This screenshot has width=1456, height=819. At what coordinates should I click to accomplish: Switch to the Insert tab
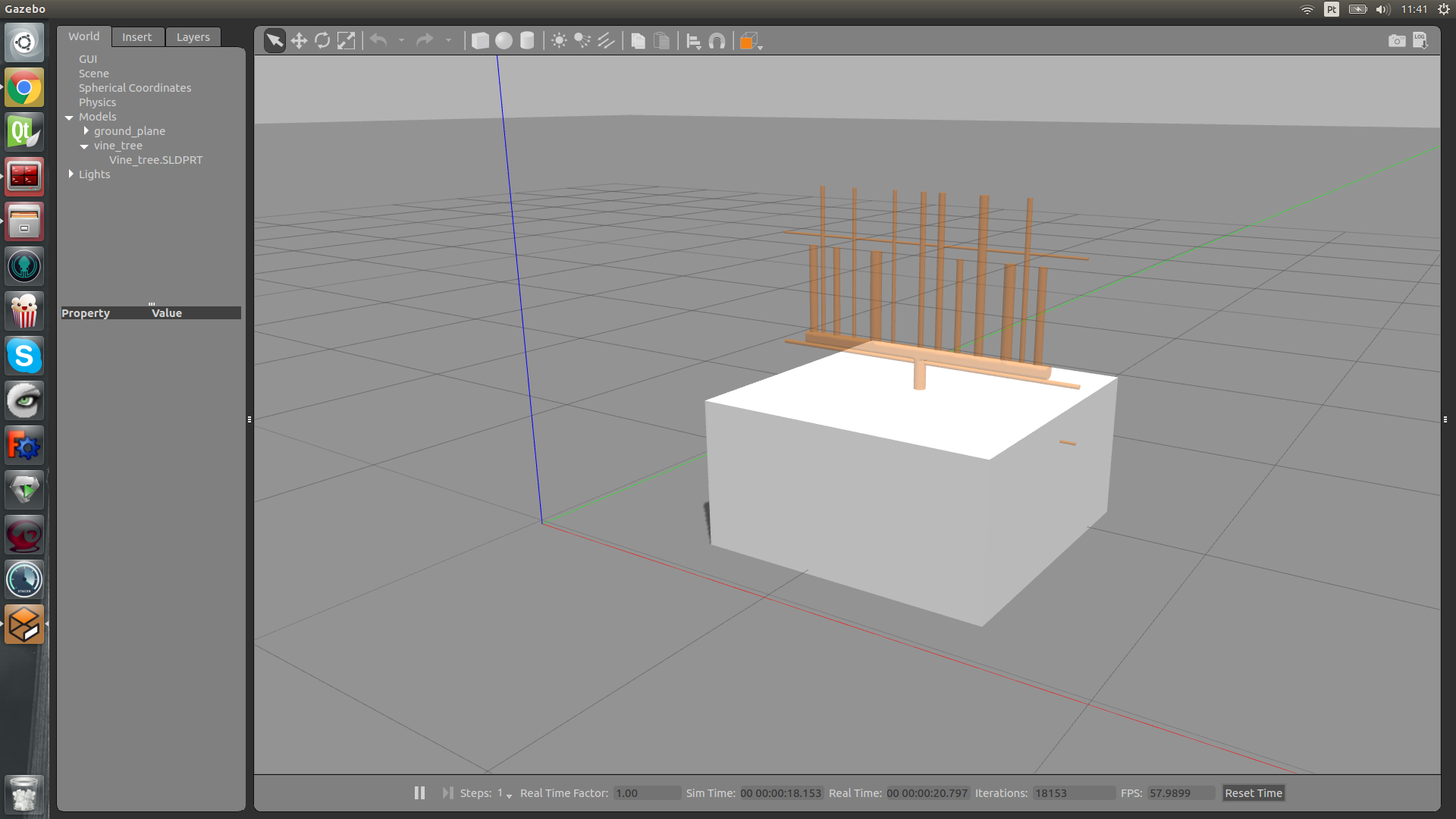click(137, 37)
